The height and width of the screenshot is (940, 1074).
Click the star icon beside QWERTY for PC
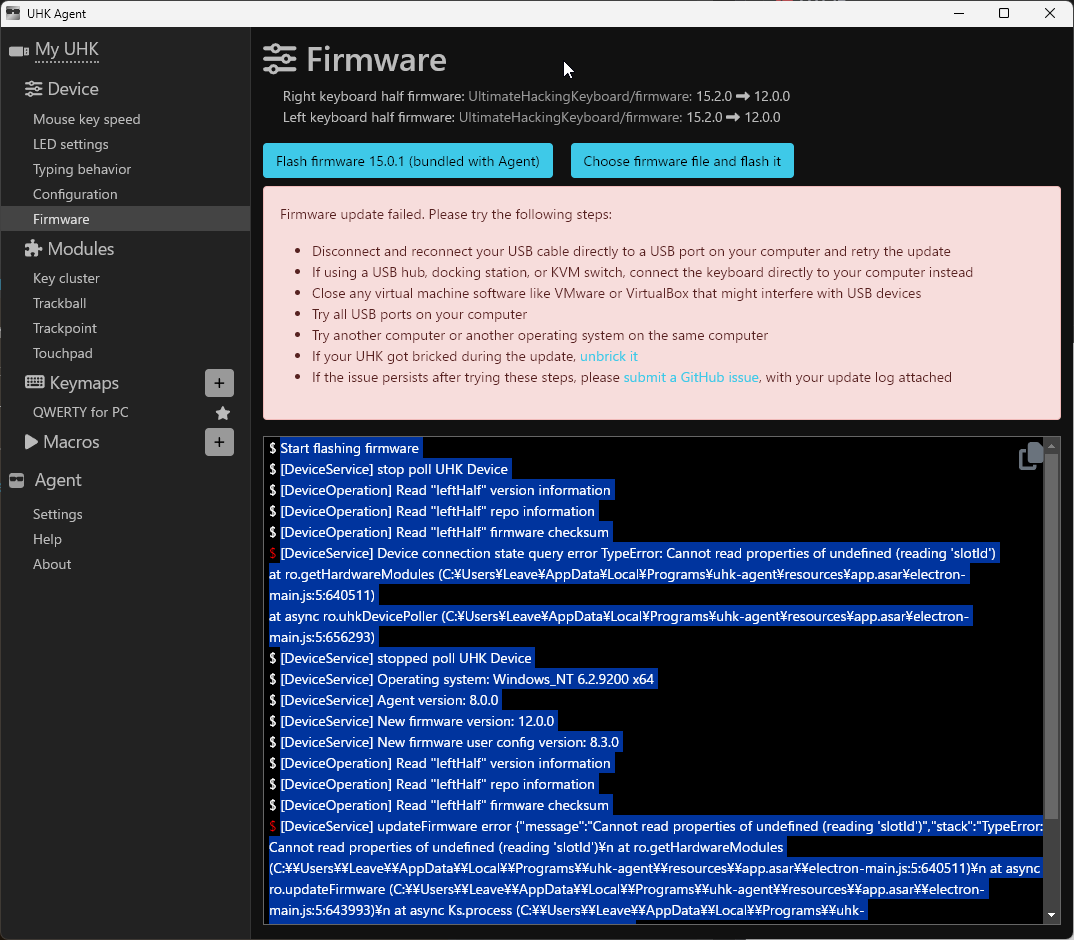pyautogui.click(x=223, y=413)
